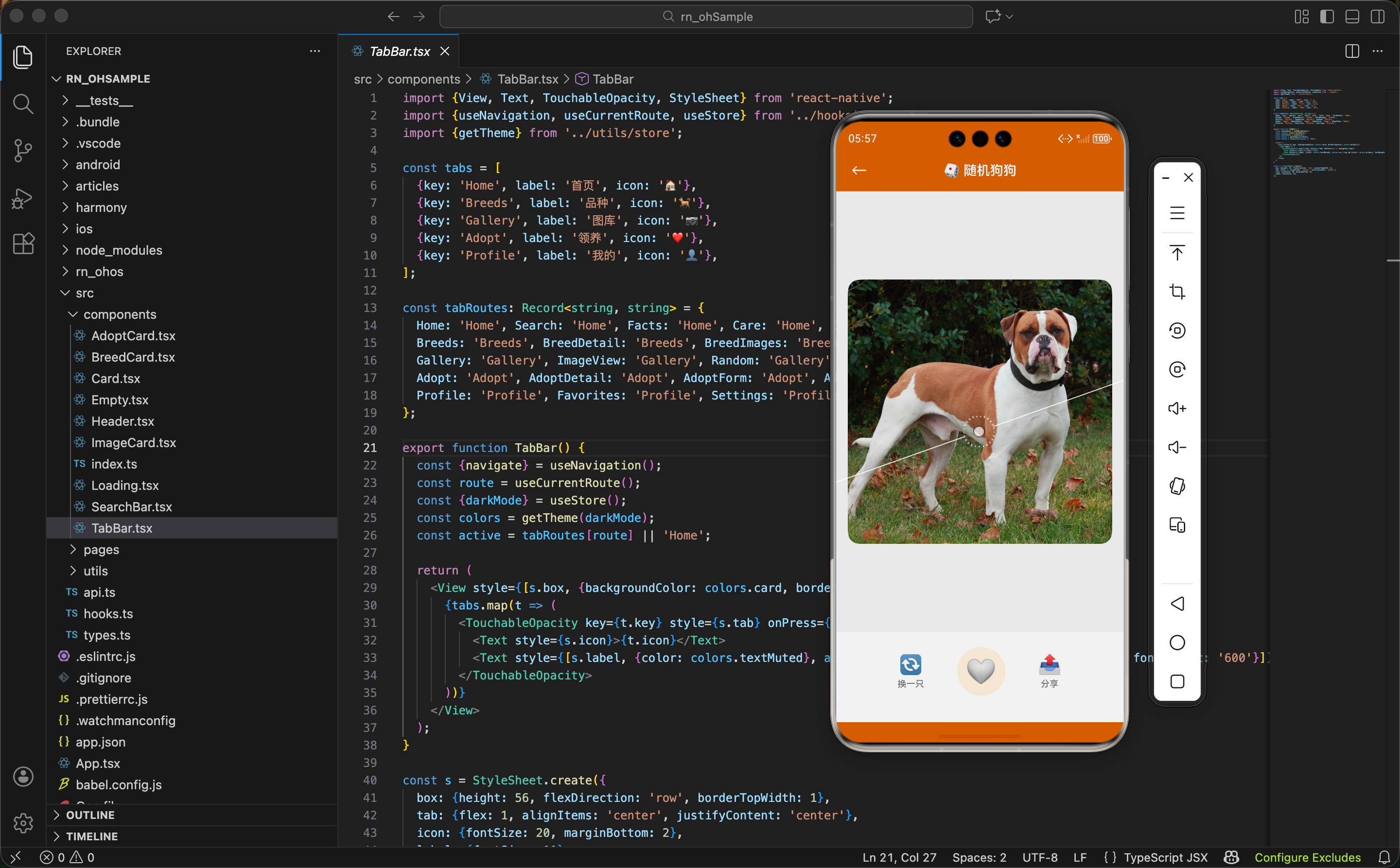The width and height of the screenshot is (1400, 868).
Task: Tap the 换一只 refresh button
Action: [x=910, y=671]
